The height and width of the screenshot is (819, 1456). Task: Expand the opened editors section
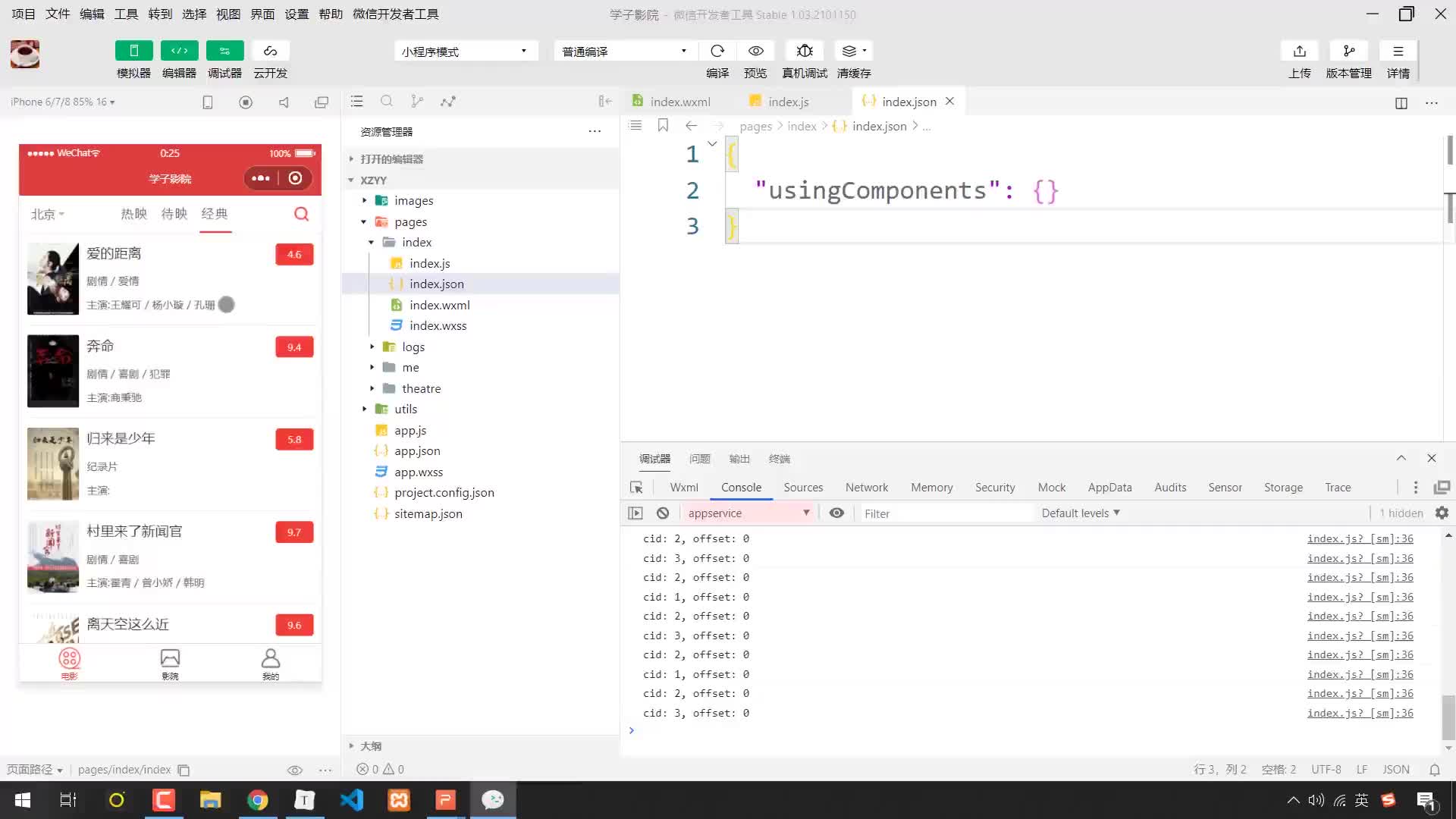pyautogui.click(x=391, y=159)
